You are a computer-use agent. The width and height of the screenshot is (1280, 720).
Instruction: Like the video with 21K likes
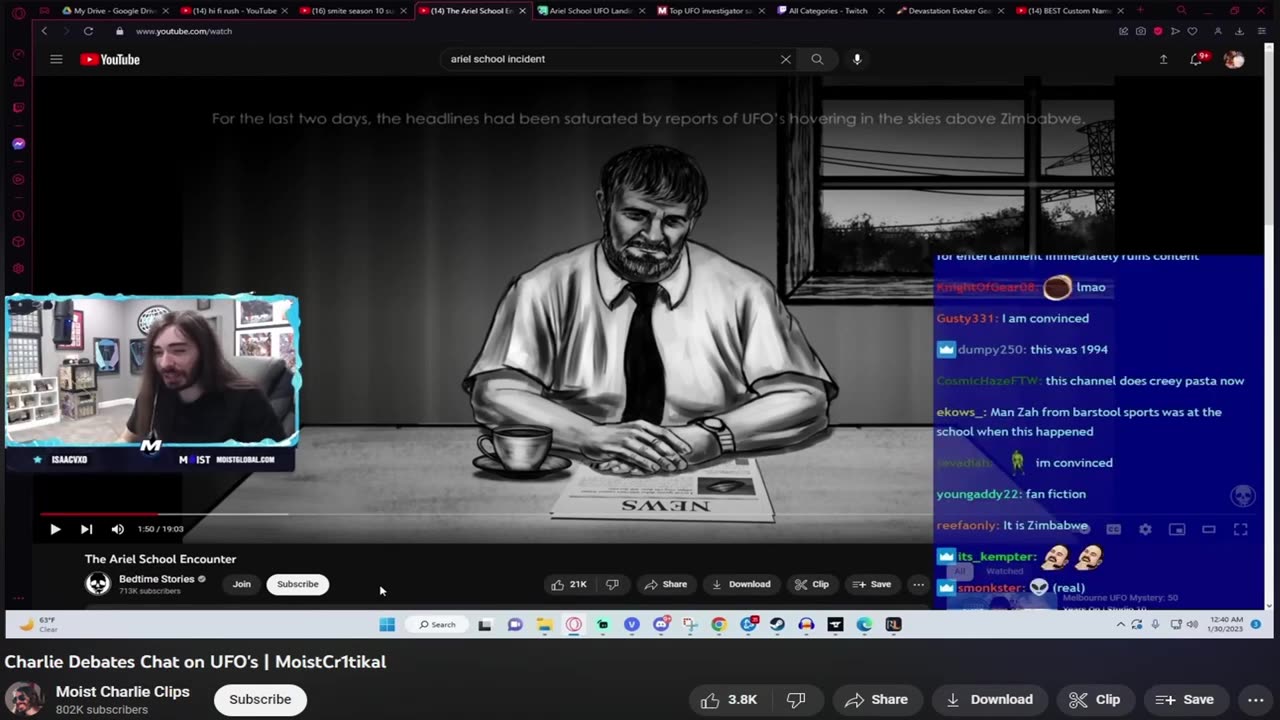pos(569,584)
